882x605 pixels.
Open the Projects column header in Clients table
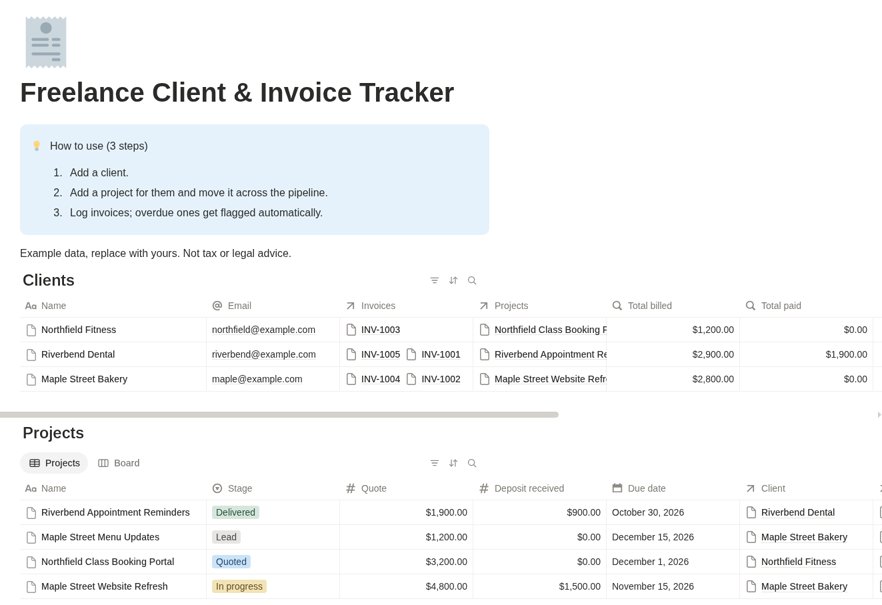[539, 305]
